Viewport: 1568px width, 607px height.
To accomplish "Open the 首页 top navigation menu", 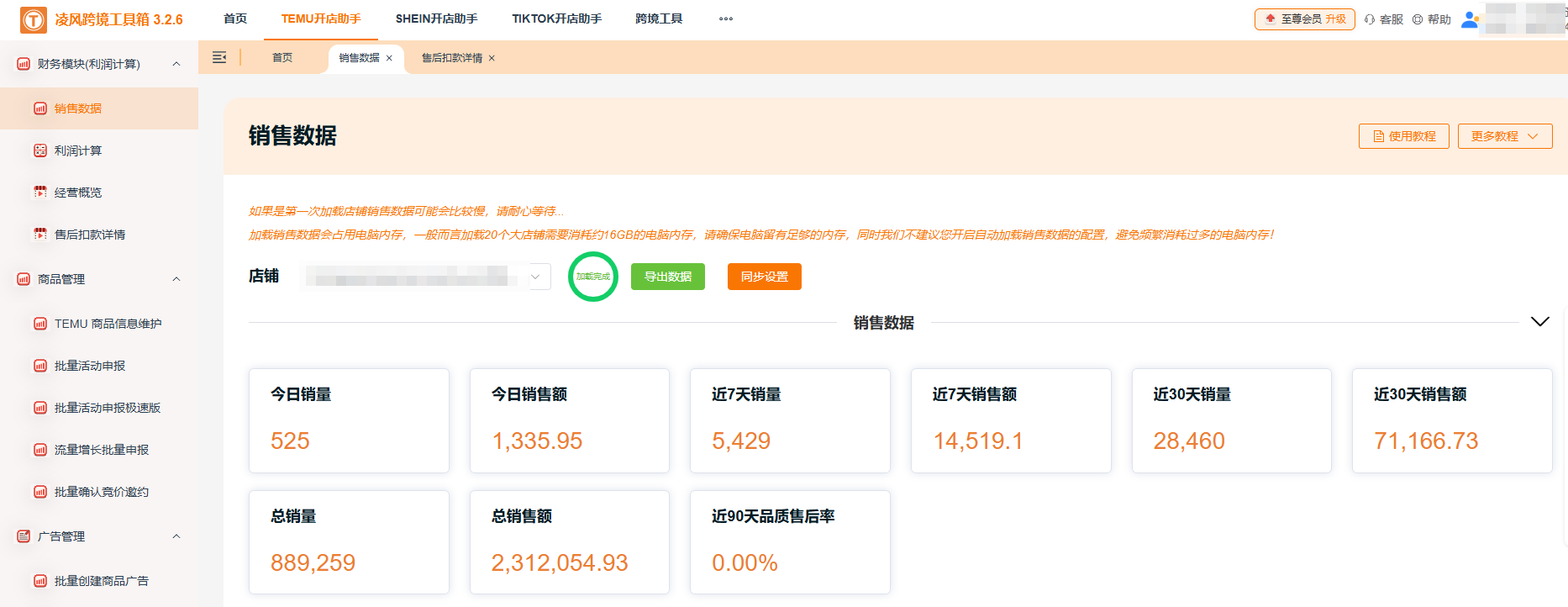I will point(235,18).
